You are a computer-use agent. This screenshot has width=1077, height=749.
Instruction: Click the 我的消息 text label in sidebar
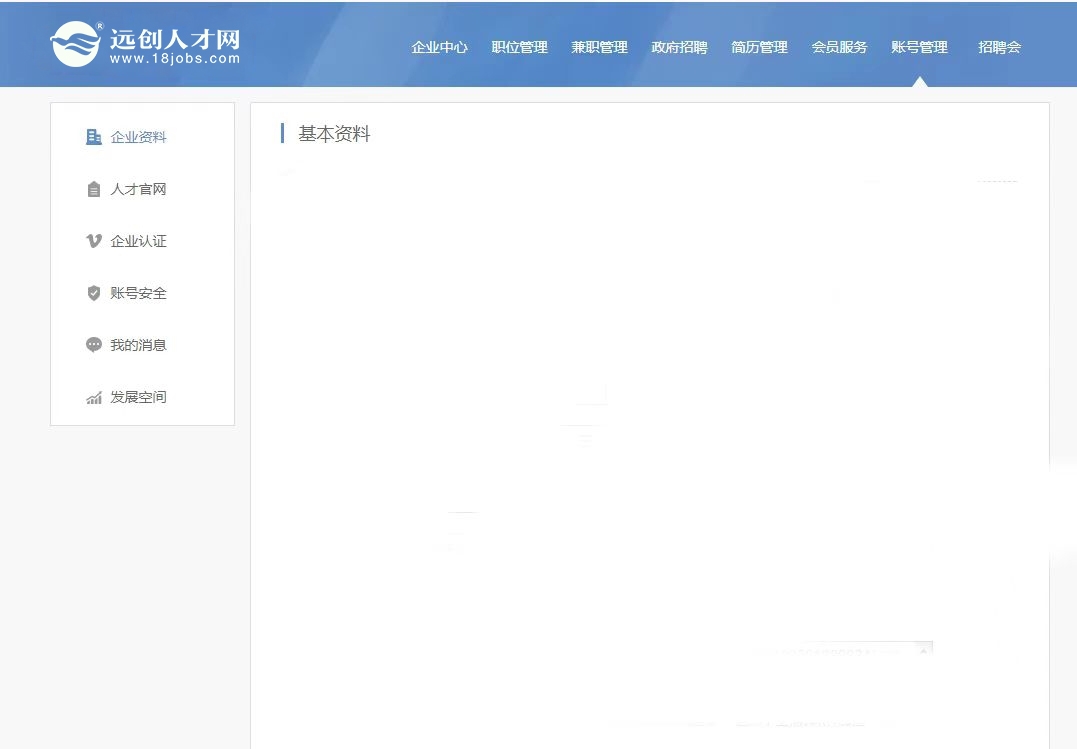point(138,345)
